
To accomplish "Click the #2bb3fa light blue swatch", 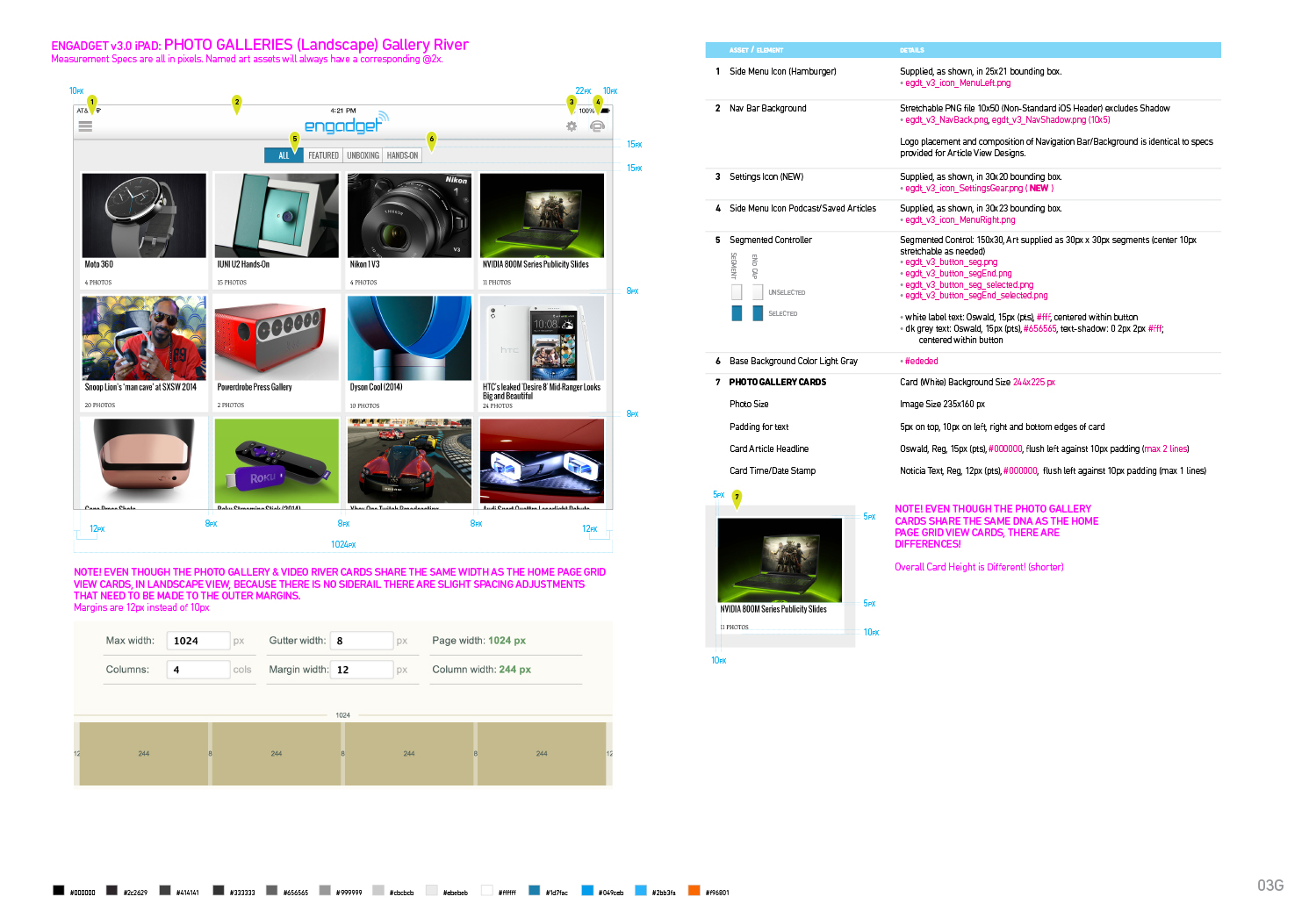I will [x=641, y=890].
